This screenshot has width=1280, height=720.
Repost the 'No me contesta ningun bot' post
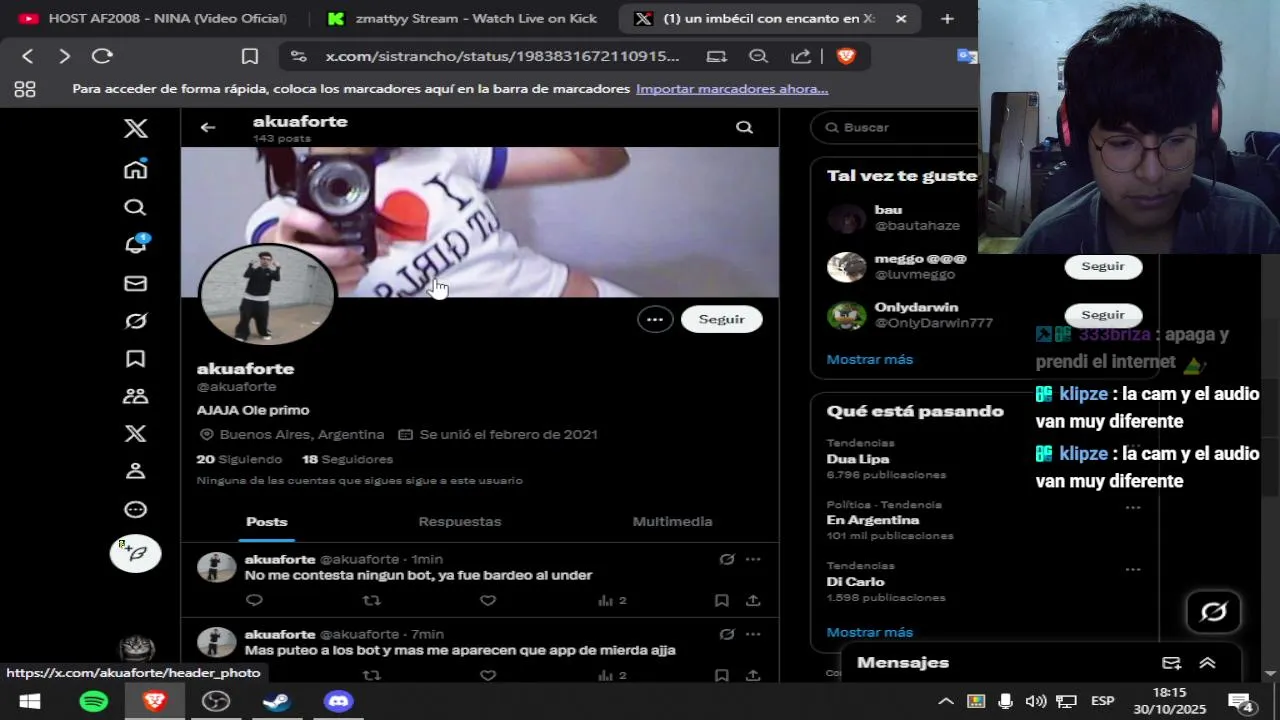coord(372,600)
